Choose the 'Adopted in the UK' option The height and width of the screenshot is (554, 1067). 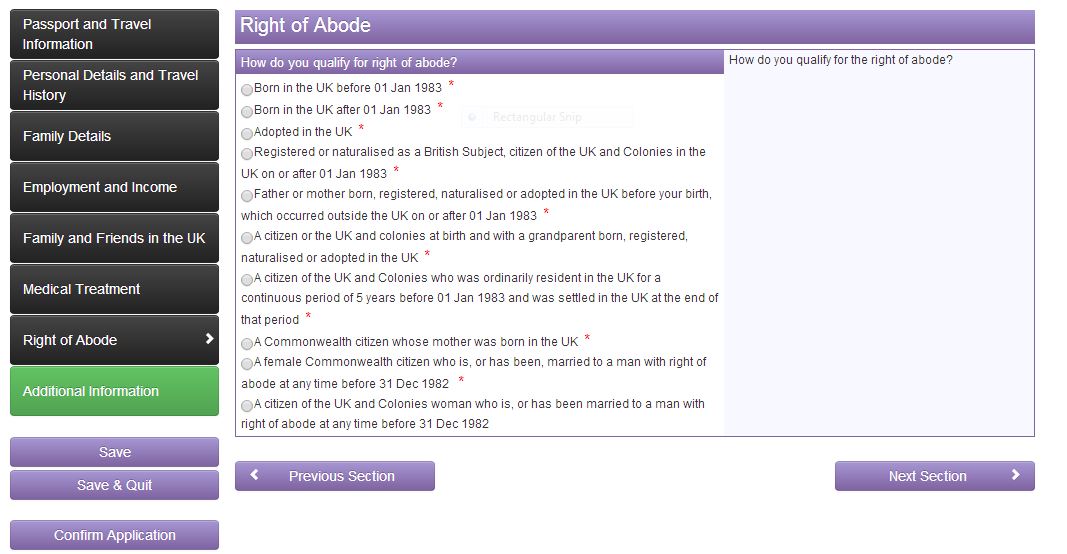pos(247,133)
